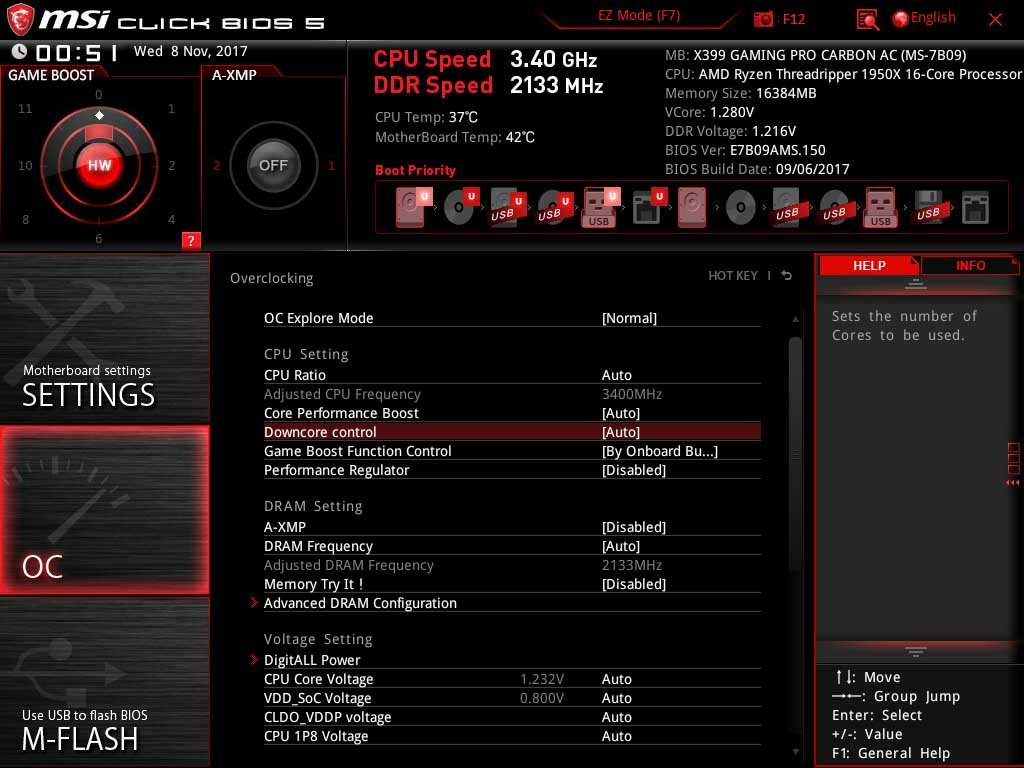1024x768 pixels.
Task: Click the scrollbar up arrow
Action: [x=795, y=319]
